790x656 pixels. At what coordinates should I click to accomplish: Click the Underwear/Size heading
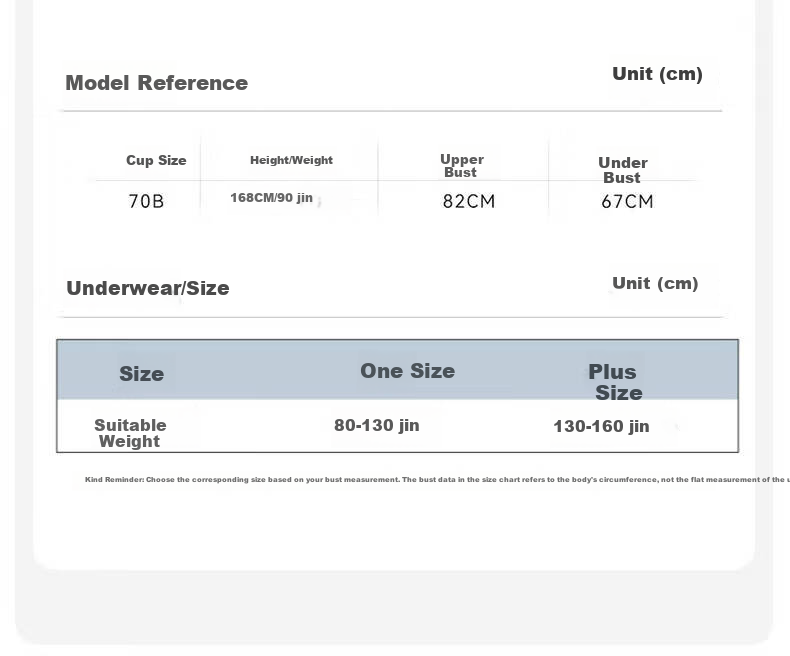148,288
